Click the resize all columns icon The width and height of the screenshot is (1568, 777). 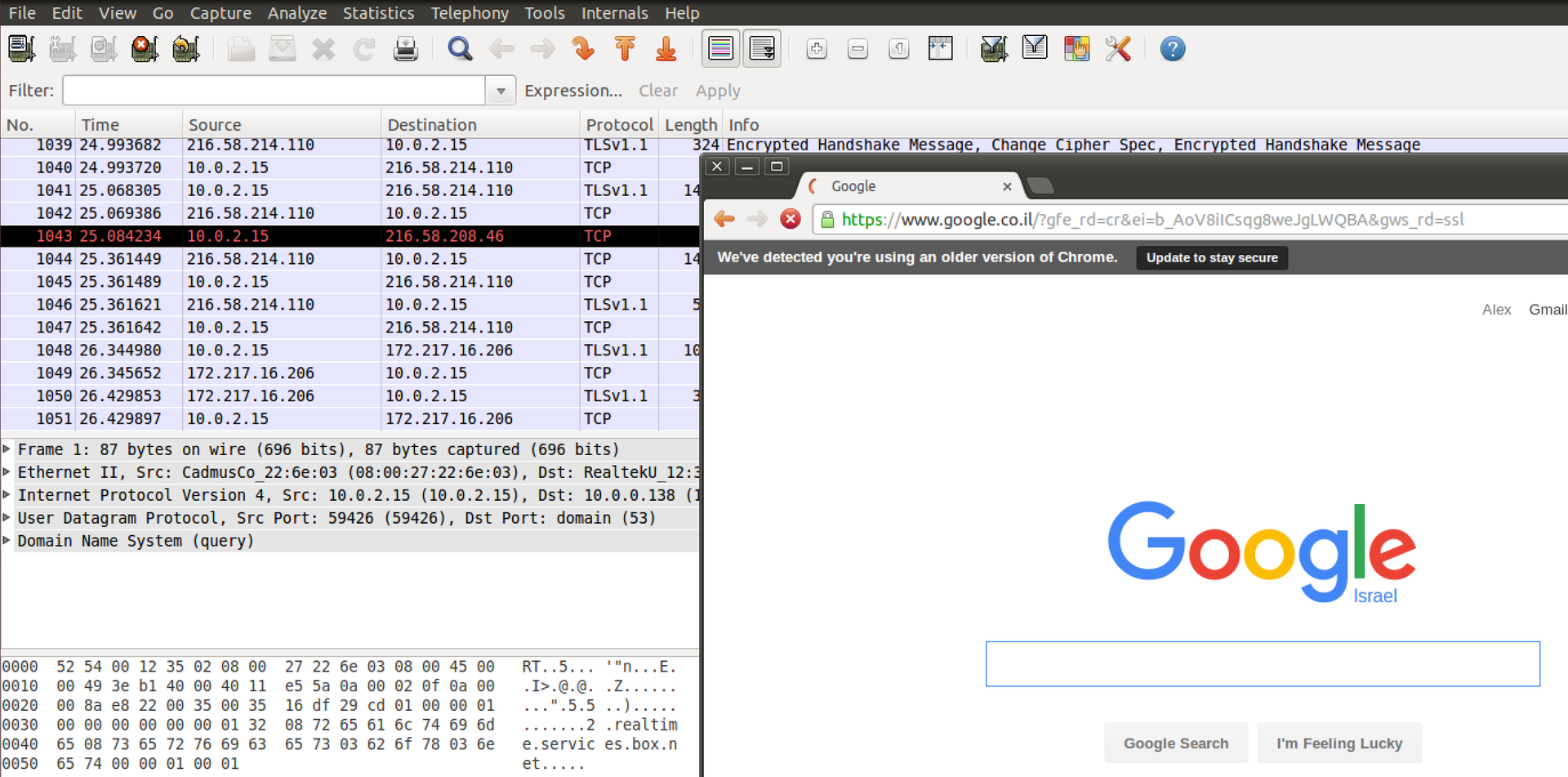(941, 49)
